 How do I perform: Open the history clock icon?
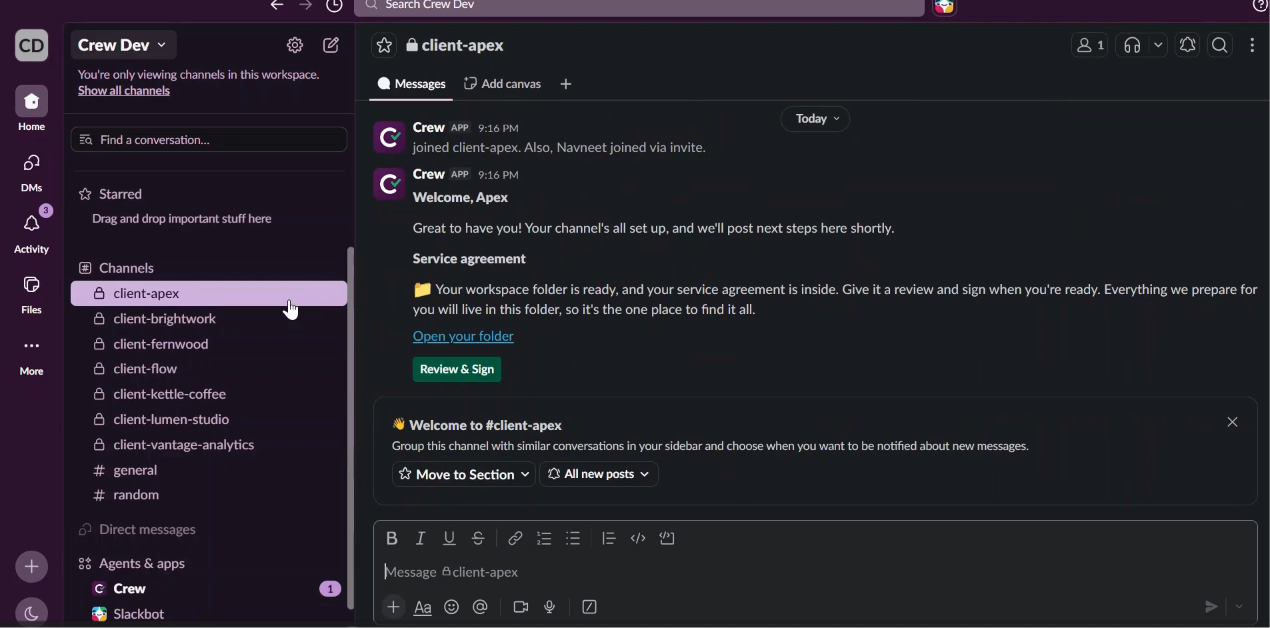click(335, 5)
